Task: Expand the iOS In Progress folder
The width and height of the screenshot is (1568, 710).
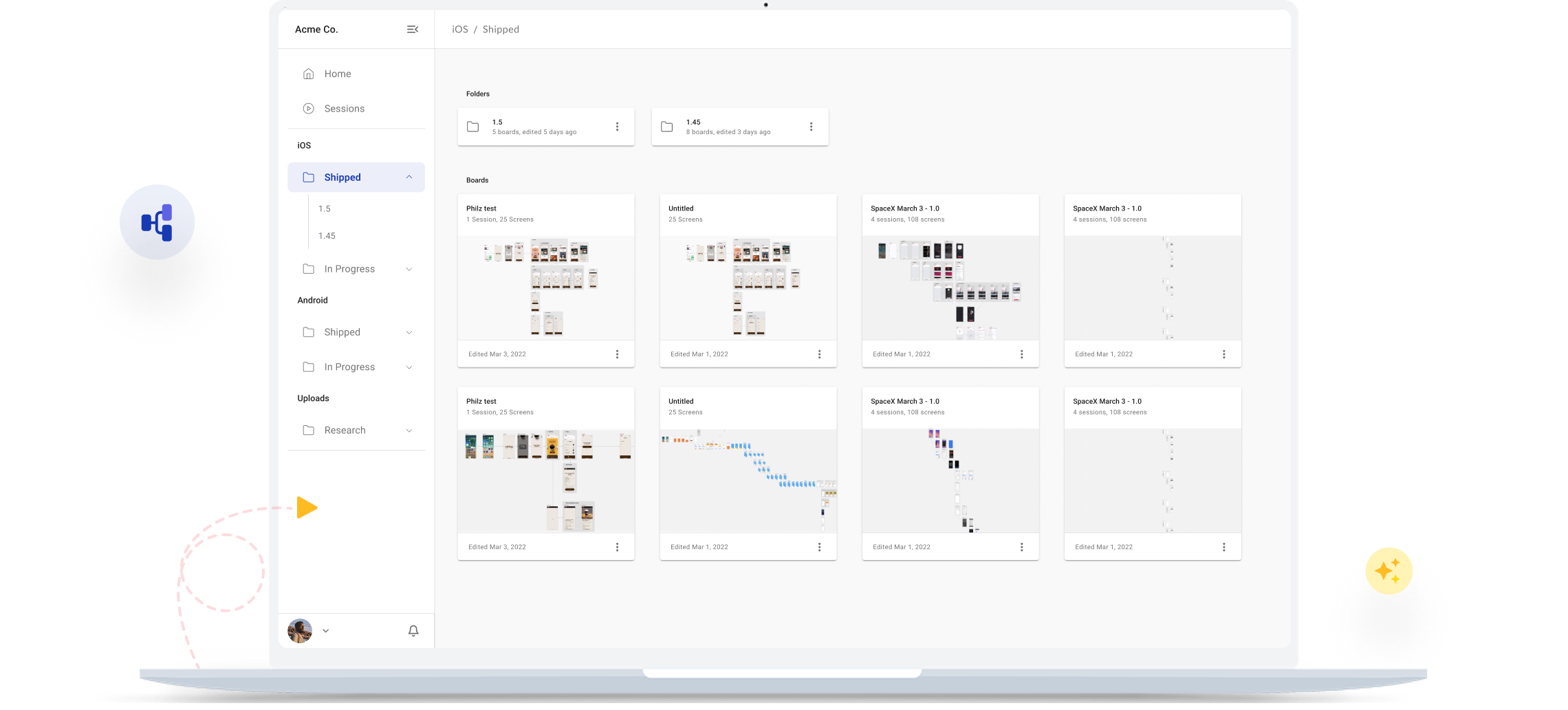Action: [409, 269]
